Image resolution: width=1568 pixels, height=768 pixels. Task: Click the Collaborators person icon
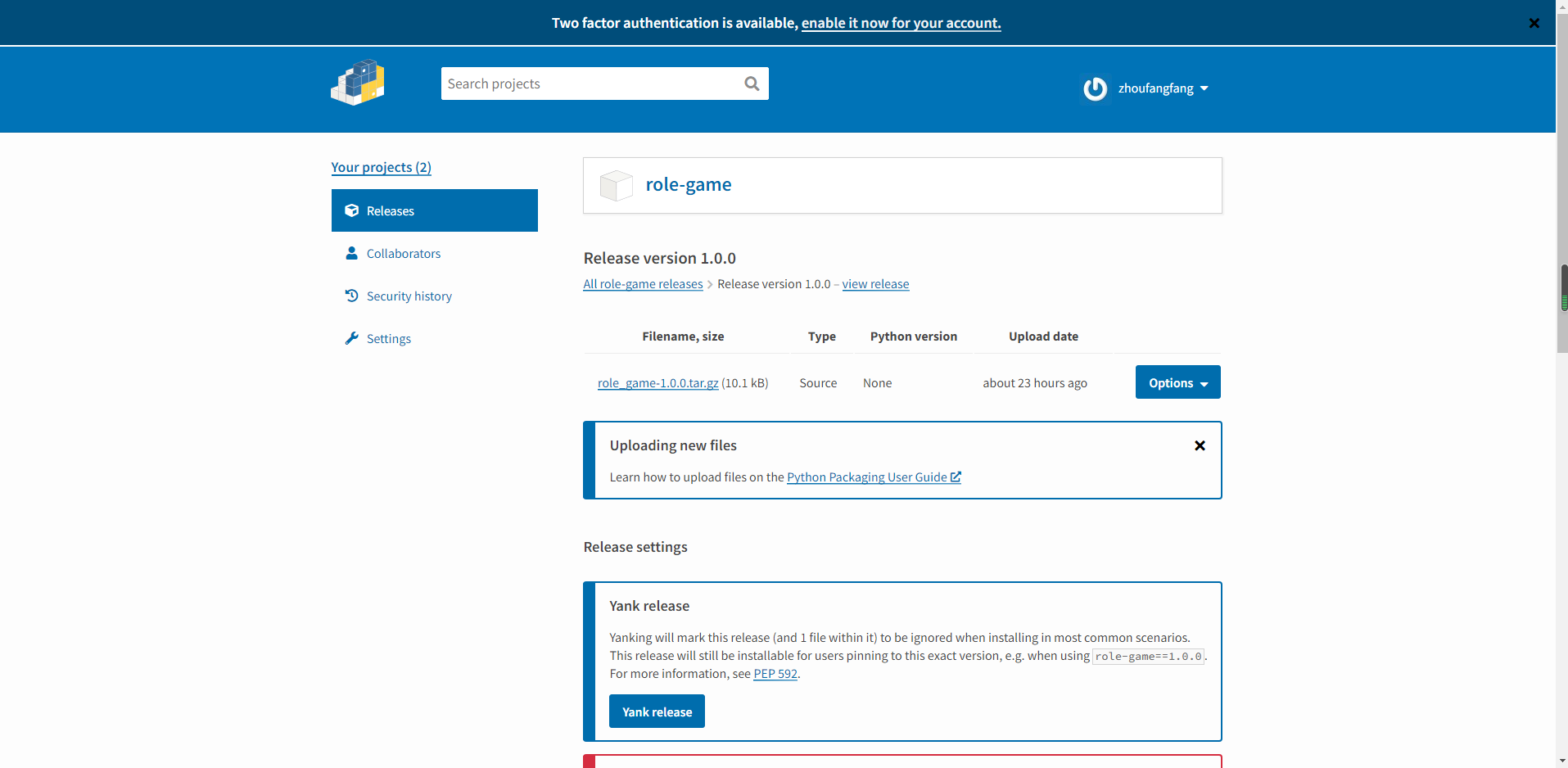pos(352,253)
